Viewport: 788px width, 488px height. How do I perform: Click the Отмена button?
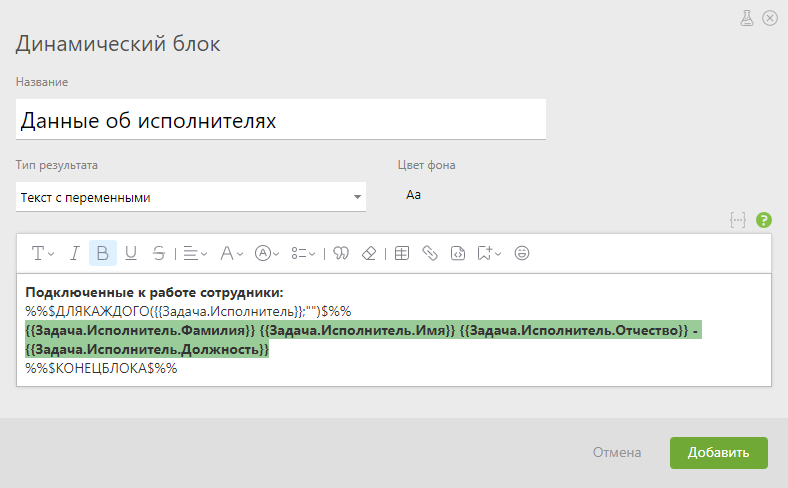(617, 453)
